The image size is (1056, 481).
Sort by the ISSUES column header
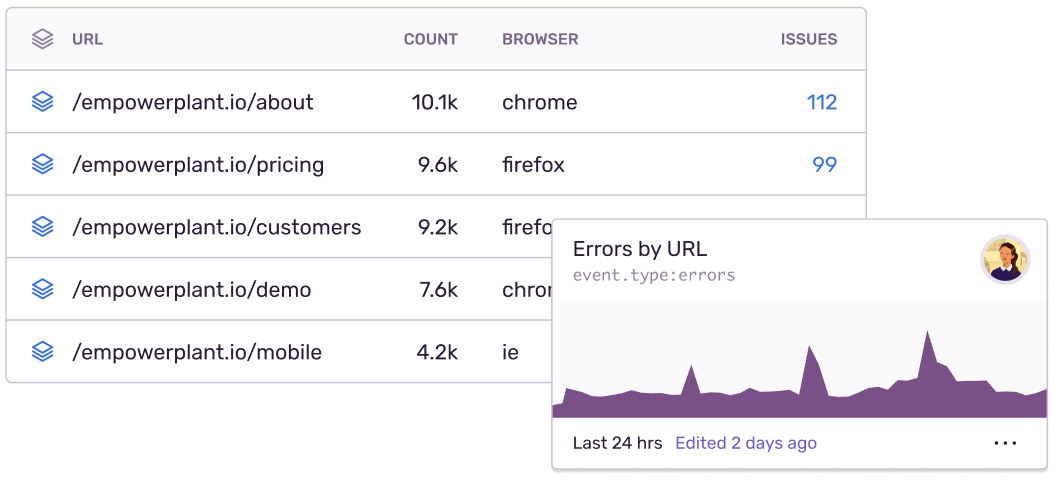[809, 40]
